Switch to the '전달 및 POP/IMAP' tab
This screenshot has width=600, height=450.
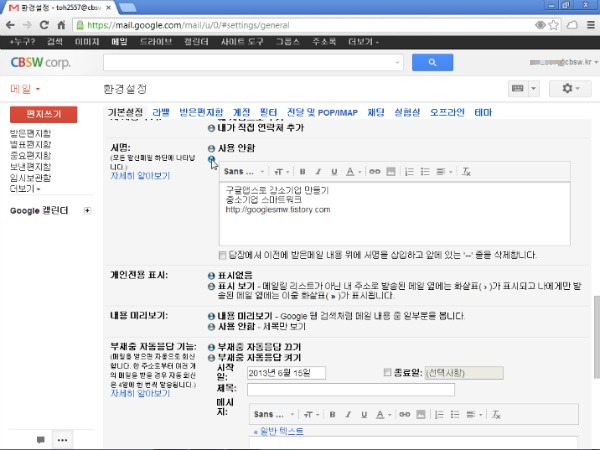(322, 112)
